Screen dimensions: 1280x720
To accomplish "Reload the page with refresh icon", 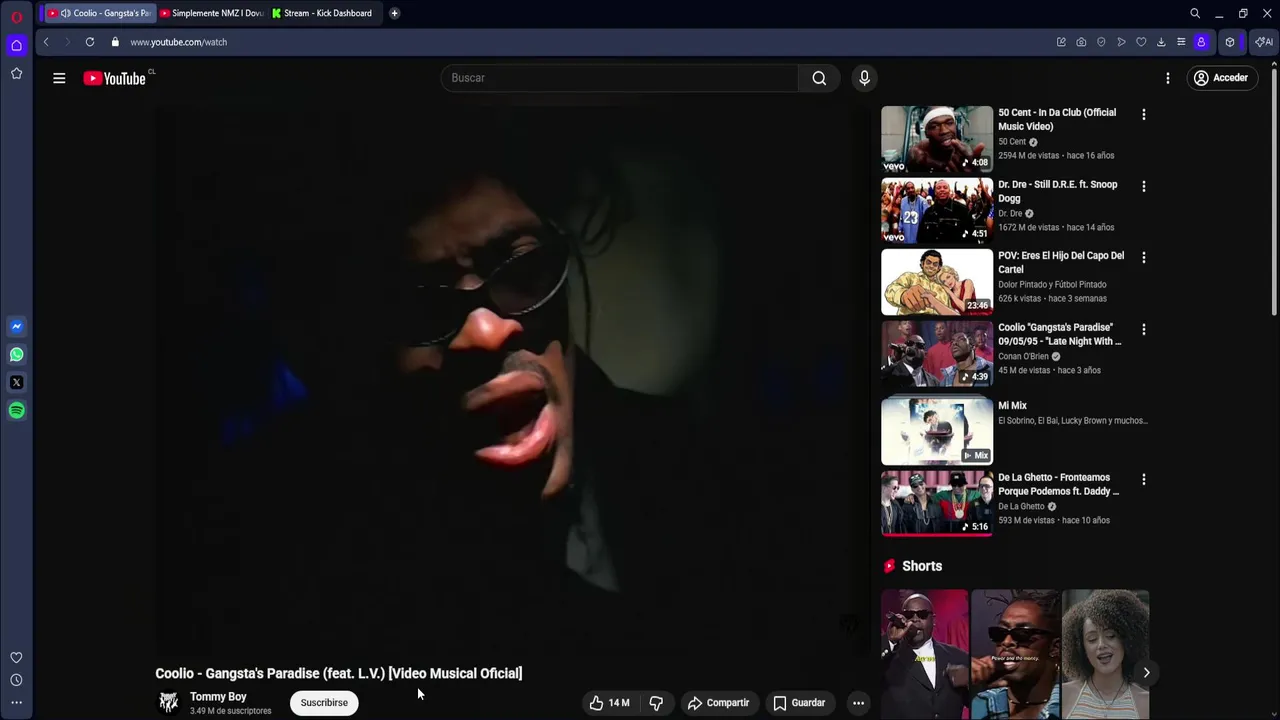I will 90,42.
